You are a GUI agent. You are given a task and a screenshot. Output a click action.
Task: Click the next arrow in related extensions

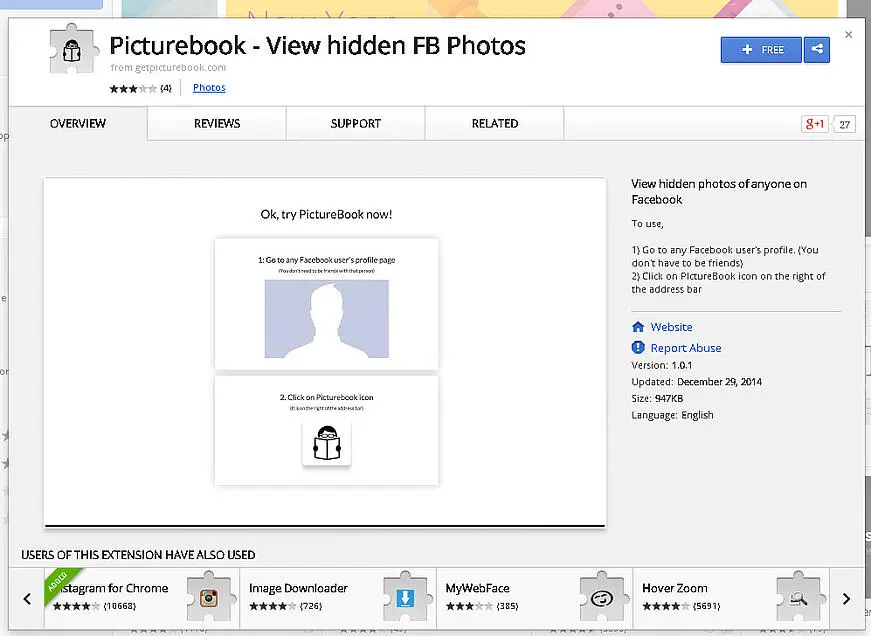click(x=846, y=599)
